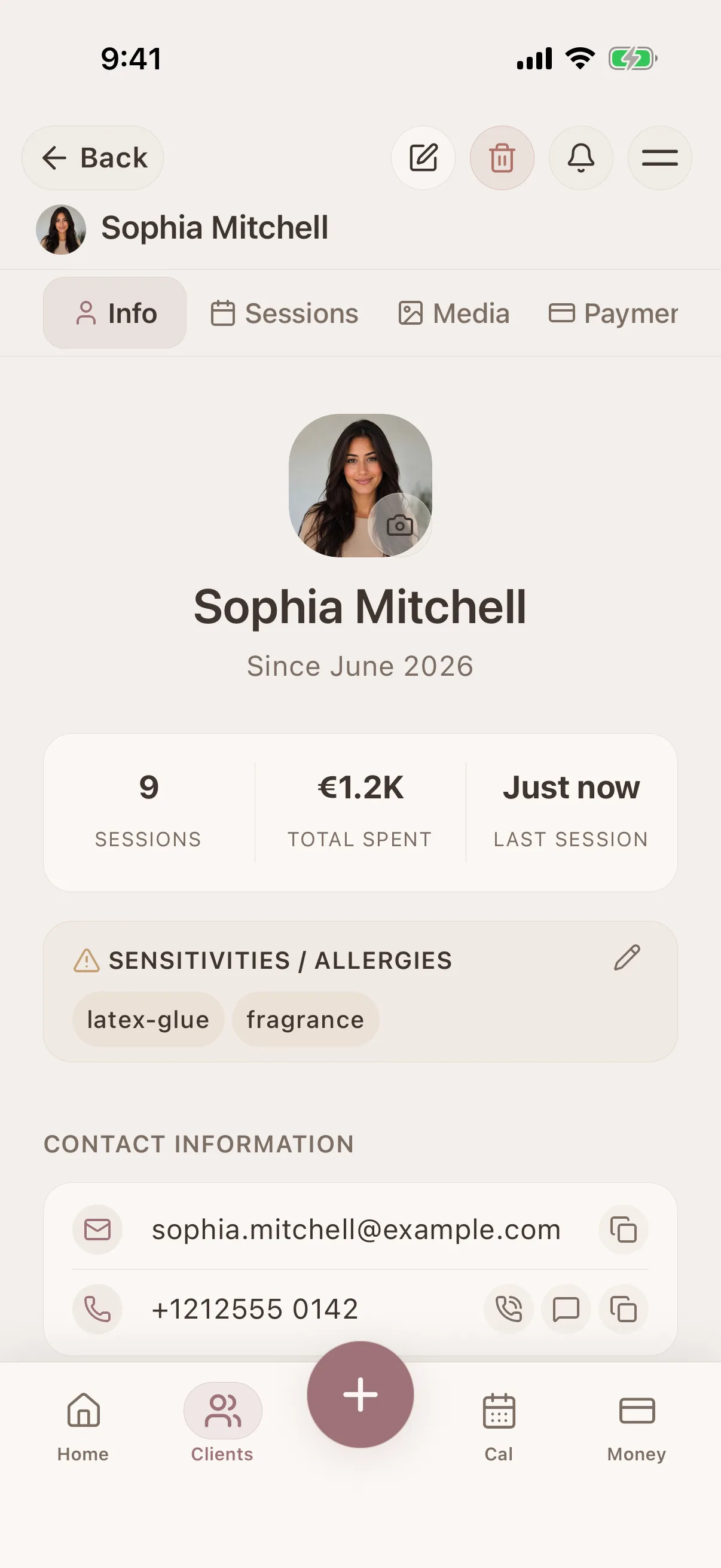Delete client using the trash icon
Screen dimensions: 721x1568
click(x=502, y=158)
